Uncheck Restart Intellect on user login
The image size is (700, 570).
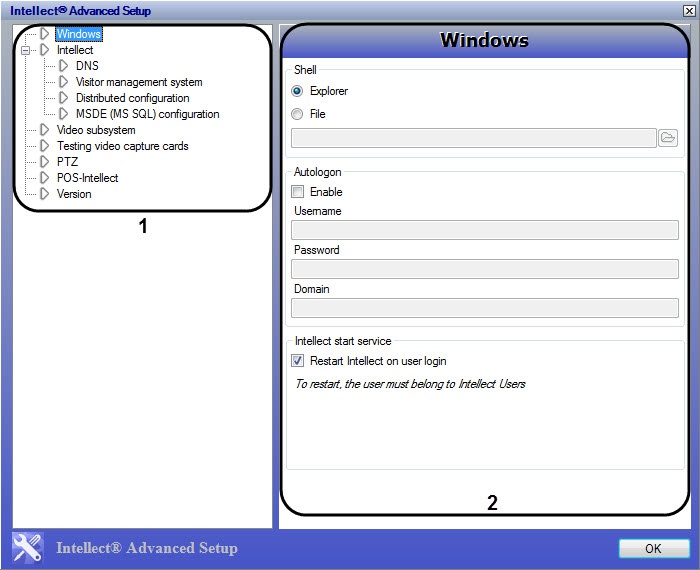297,361
